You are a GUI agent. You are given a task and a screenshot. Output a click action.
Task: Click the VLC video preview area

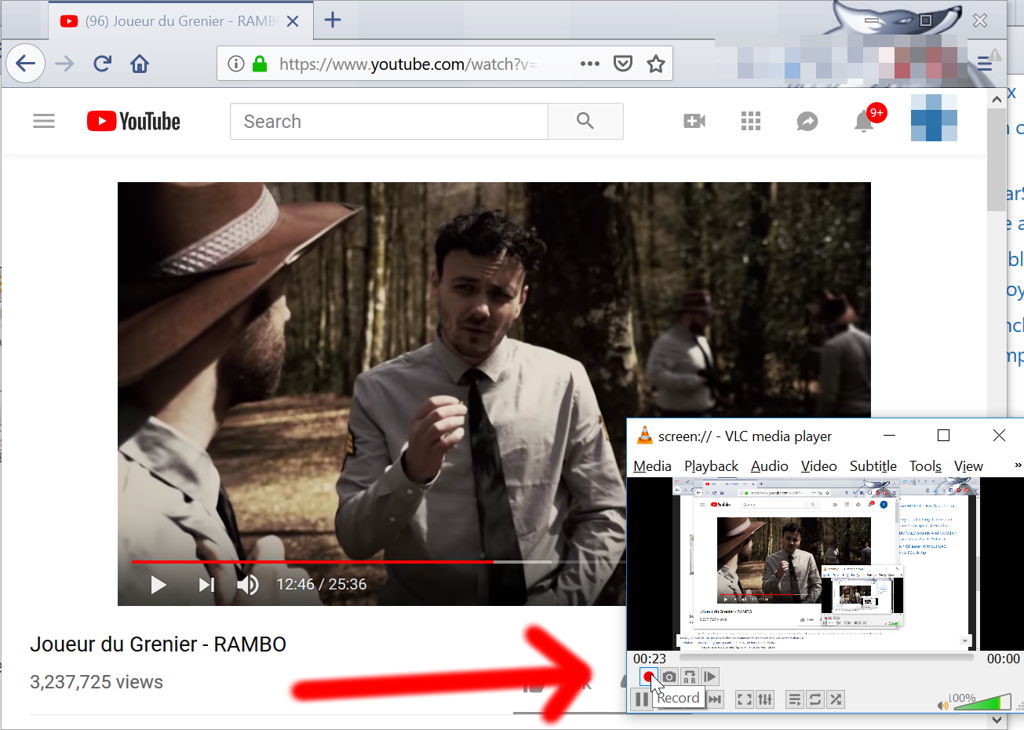(825, 563)
